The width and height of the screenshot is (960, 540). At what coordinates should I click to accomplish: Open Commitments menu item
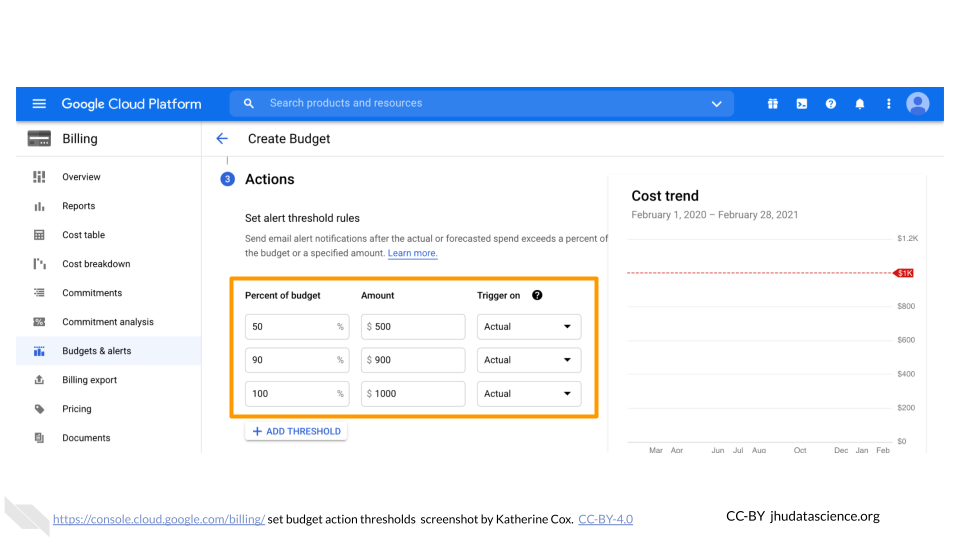[92, 293]
